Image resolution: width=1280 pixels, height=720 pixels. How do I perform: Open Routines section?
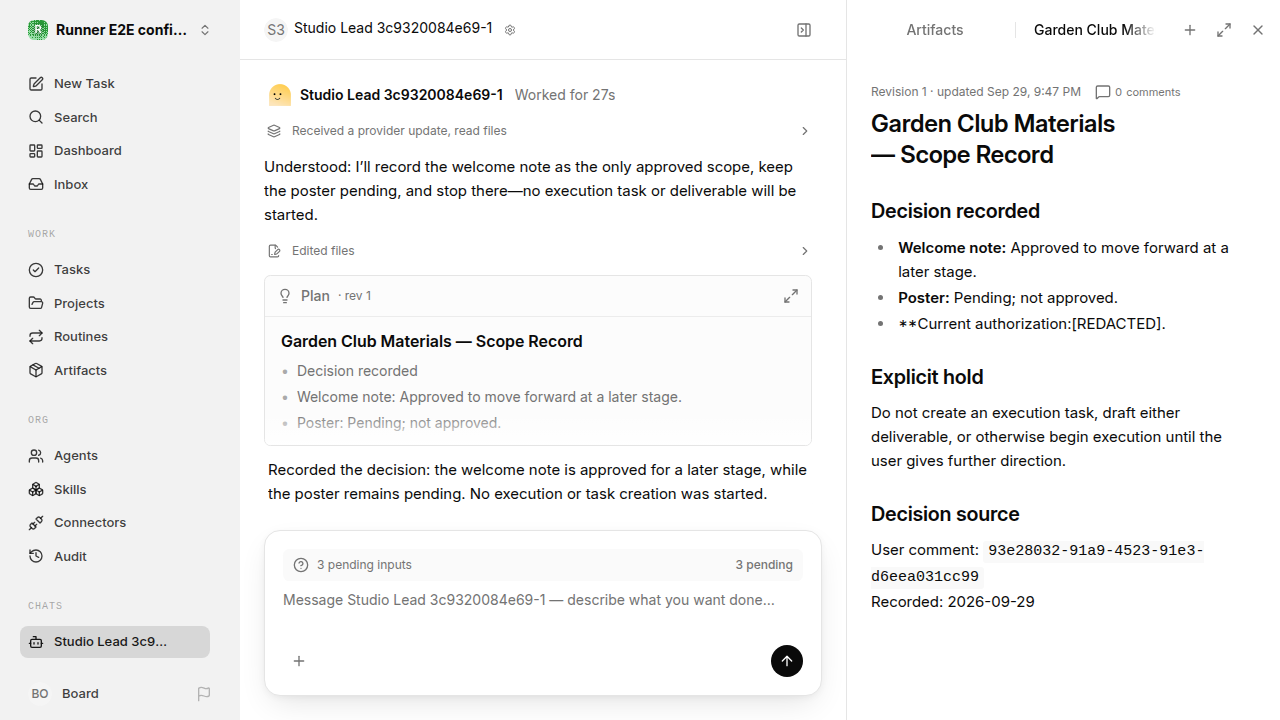pos(120,336)
